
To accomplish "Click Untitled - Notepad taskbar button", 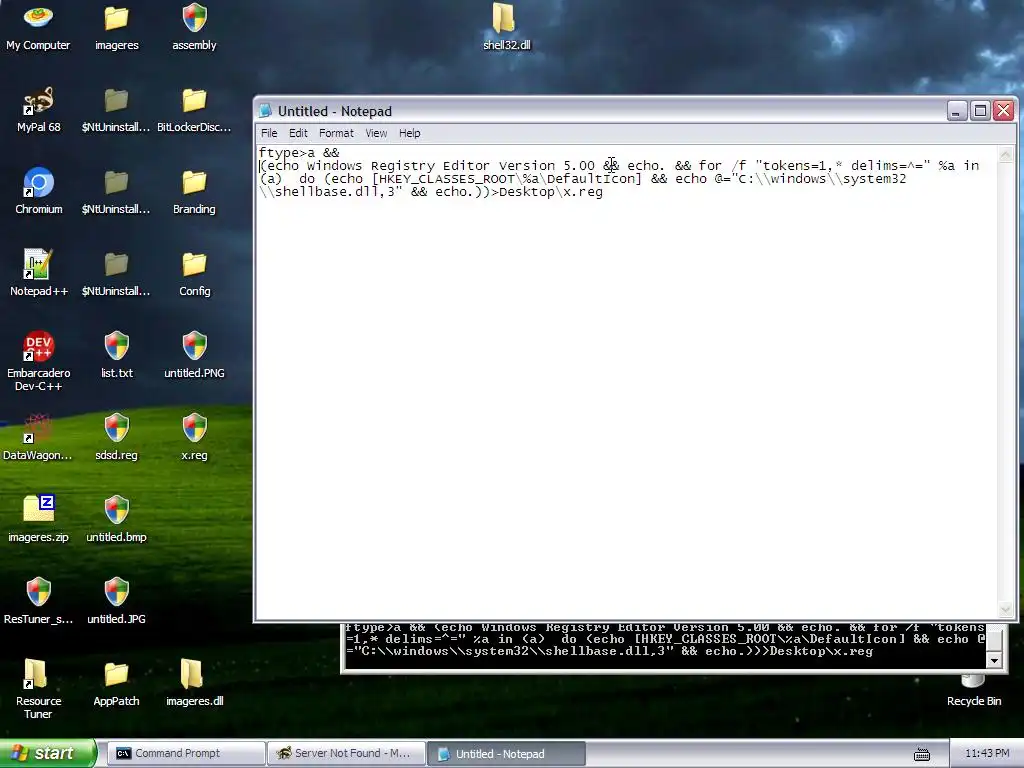I will tap(506, 754).
